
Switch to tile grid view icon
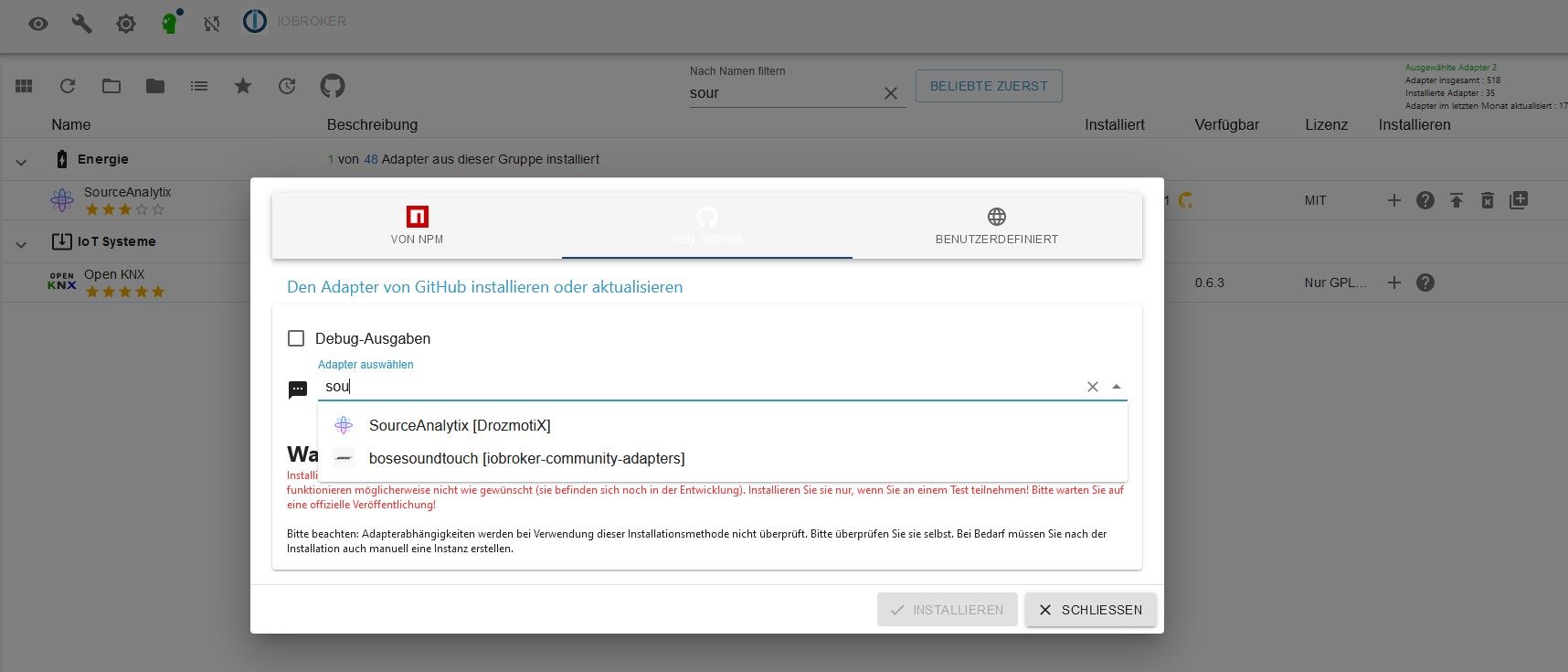pyautogui.click(x=24, y=86)
